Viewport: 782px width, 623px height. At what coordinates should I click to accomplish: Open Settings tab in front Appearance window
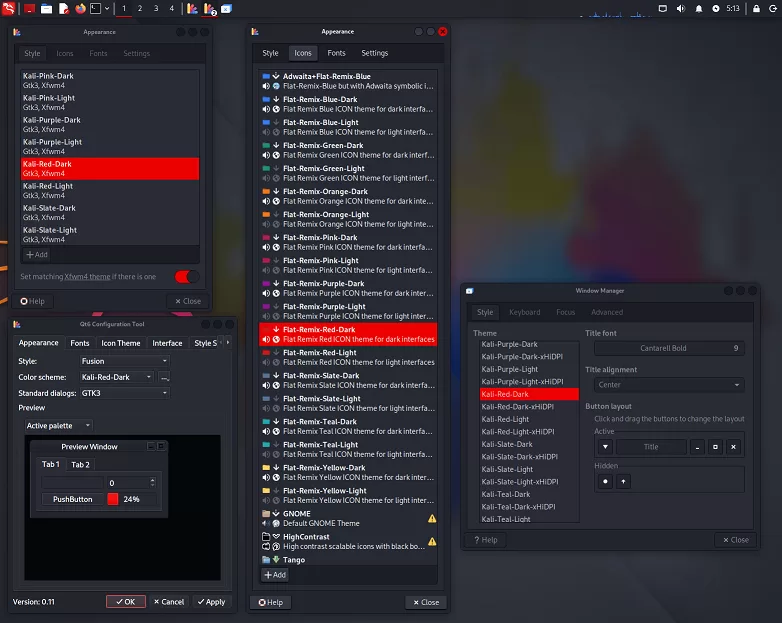click(x=375, y=53)
